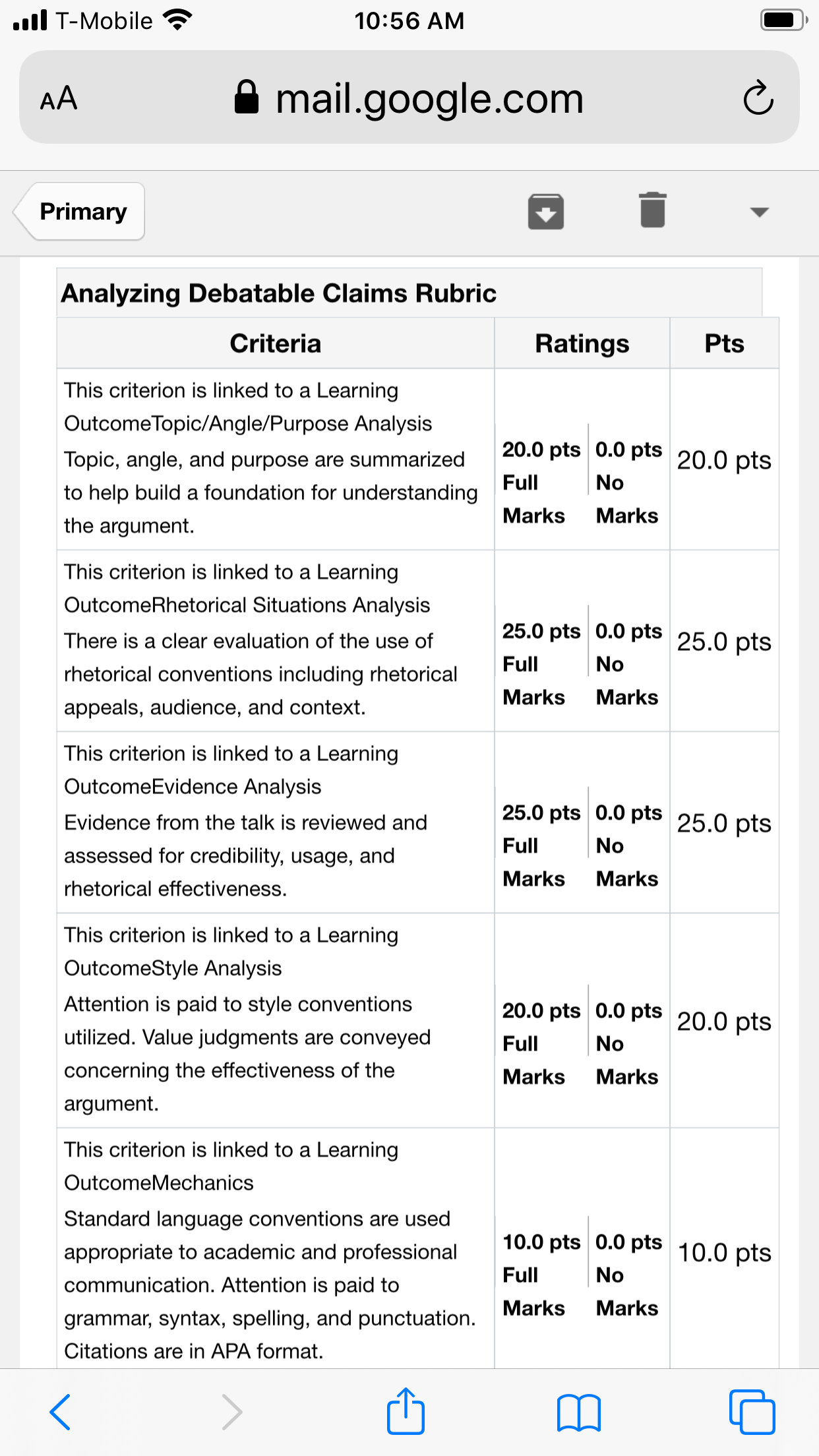Open the Safari bookmarks icon

[578, 1412]
